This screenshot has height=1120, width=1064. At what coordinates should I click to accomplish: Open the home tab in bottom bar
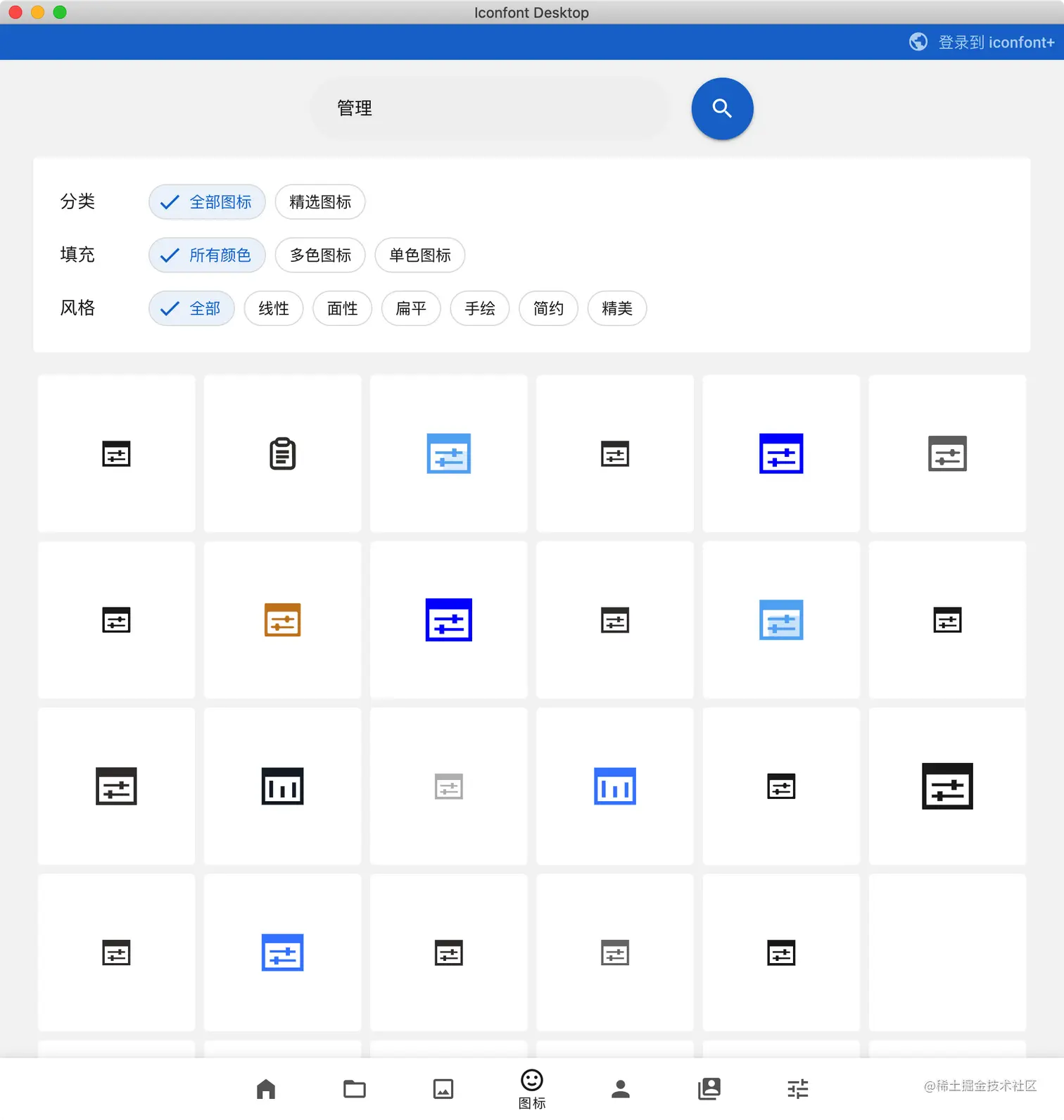click(x=266, y=1089)
